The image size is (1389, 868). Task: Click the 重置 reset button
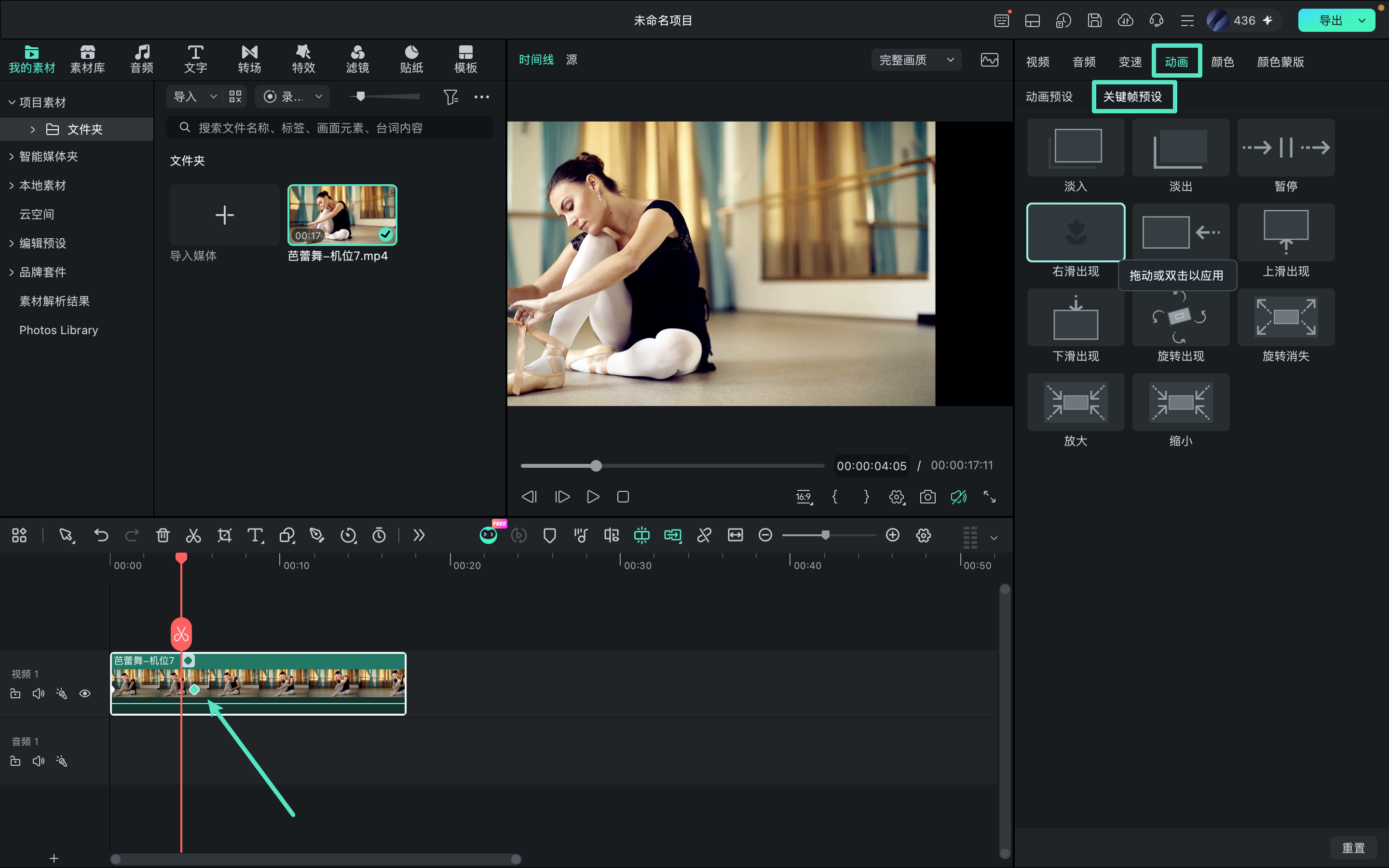click(1353, 848)
